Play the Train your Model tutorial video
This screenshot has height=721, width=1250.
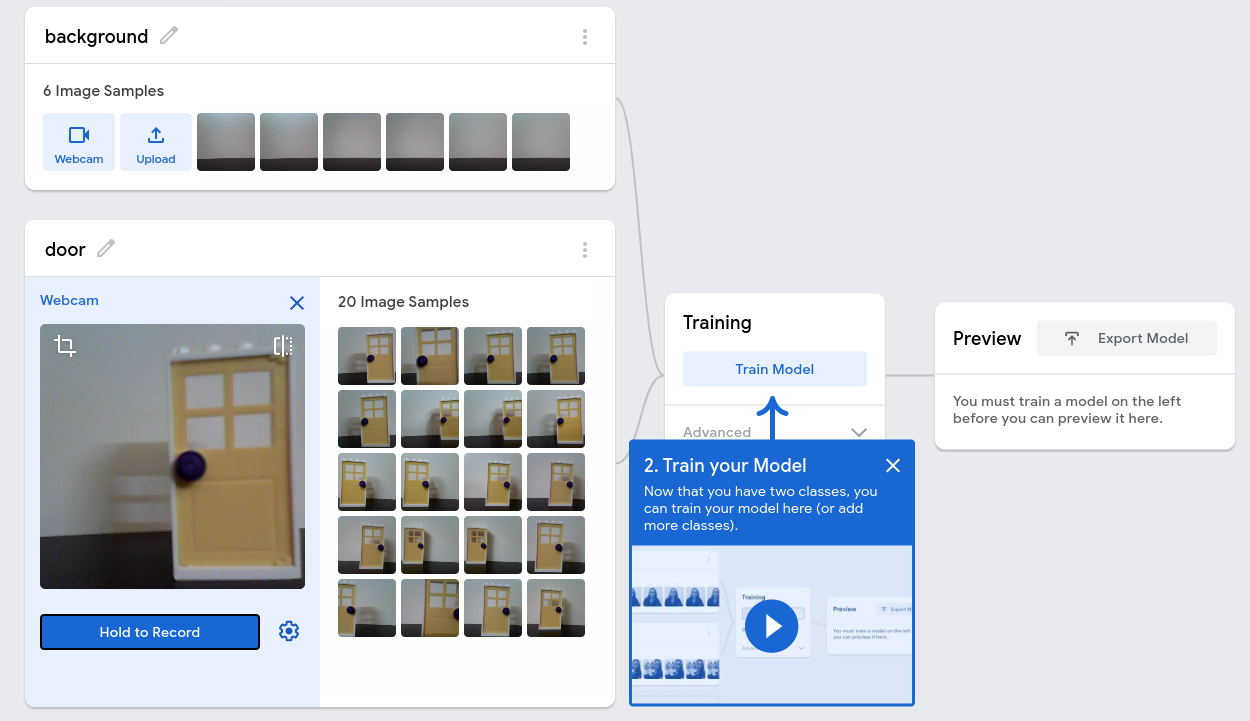tap(772, 626)
